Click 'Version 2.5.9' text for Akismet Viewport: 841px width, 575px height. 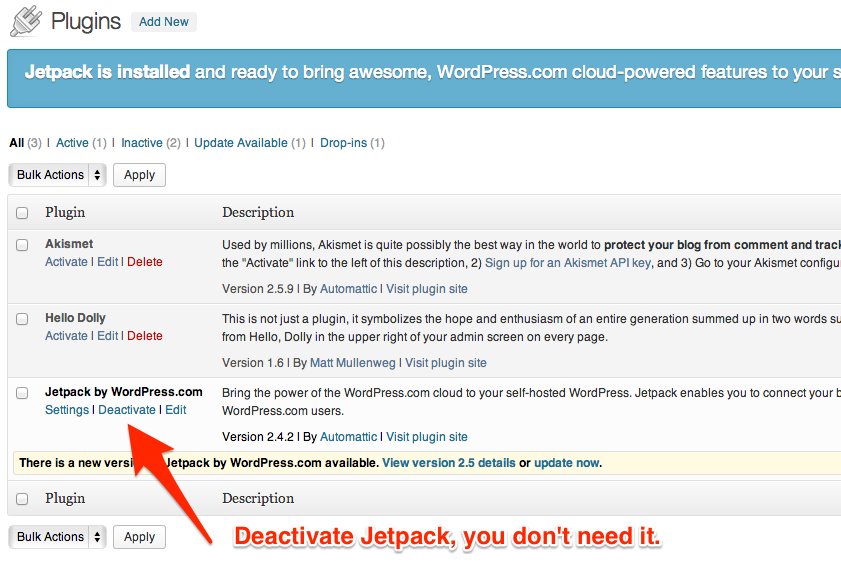point(258,289)
